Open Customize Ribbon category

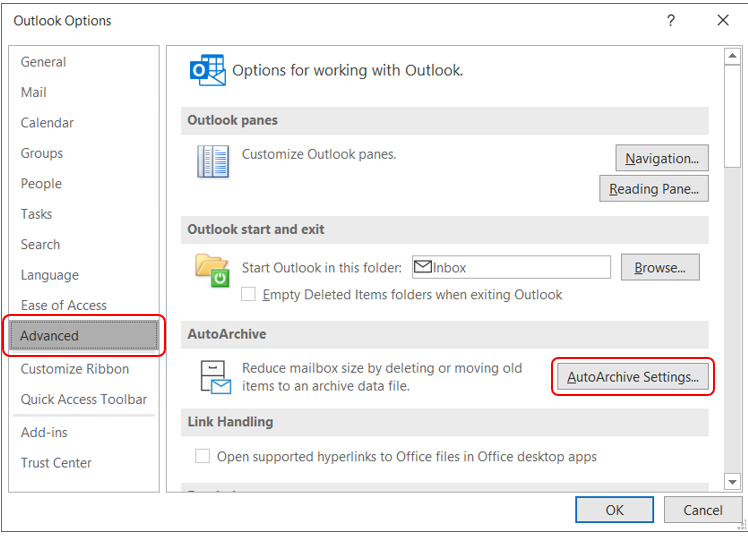[x=75, y=369]
